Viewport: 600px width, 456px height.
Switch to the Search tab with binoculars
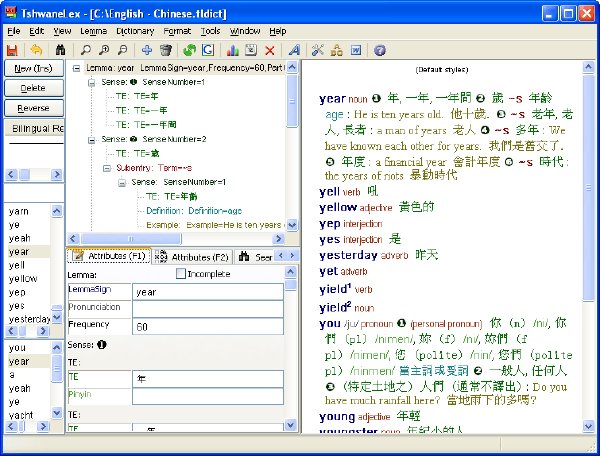pyautogui.click(x=255, y=257)
